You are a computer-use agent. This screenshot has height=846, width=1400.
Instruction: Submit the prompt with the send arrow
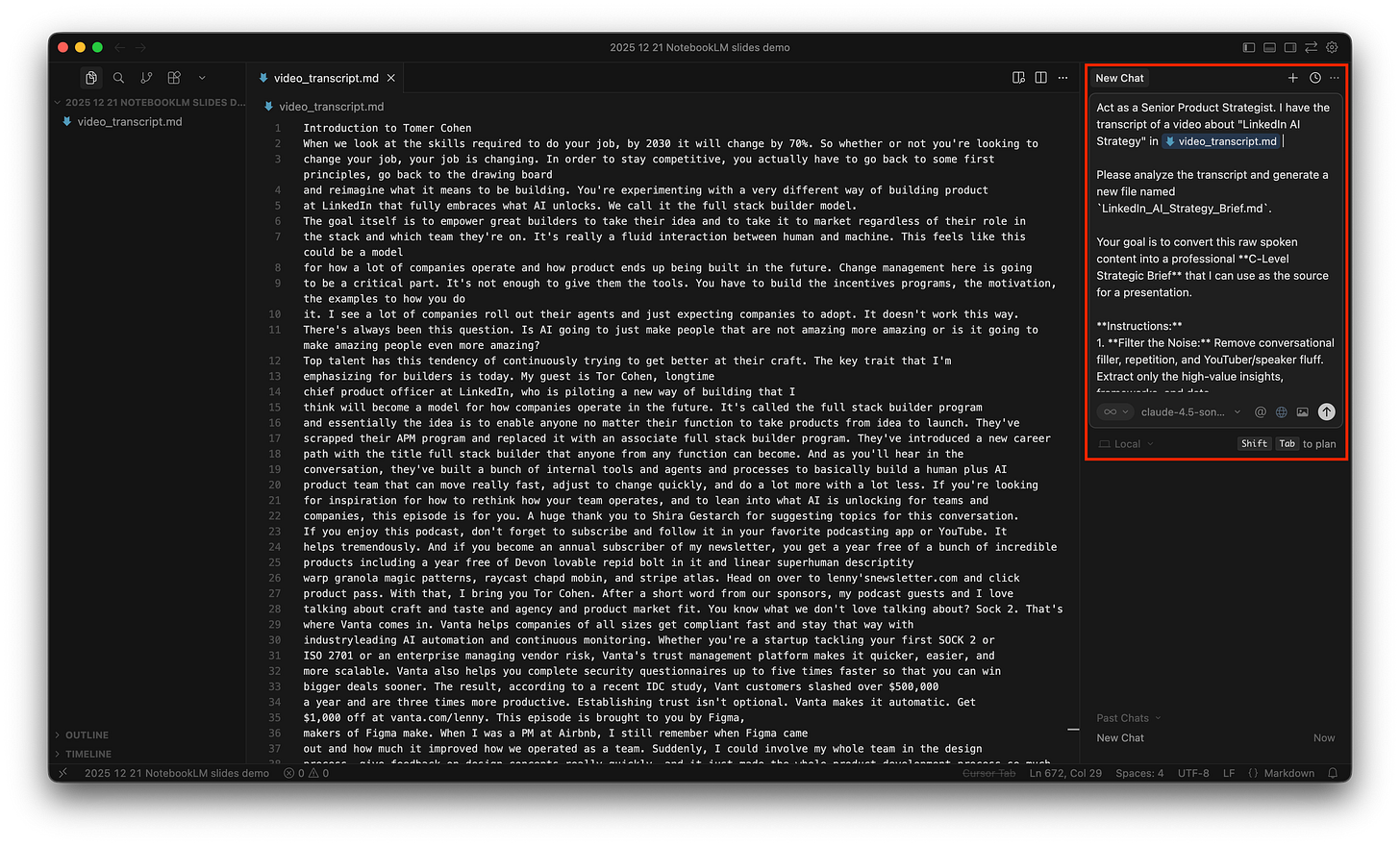click(x=1326, y=411)
